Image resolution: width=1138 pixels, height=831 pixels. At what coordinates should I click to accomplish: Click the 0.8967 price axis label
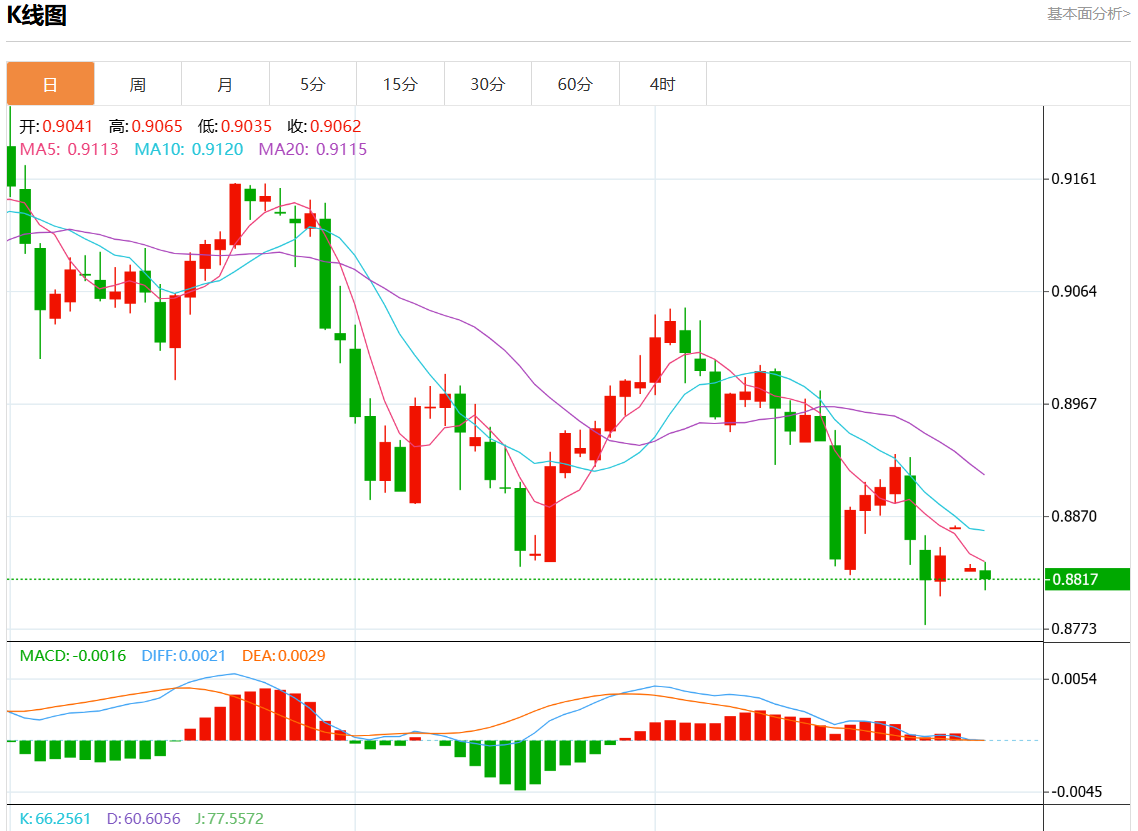(1074, 404)
